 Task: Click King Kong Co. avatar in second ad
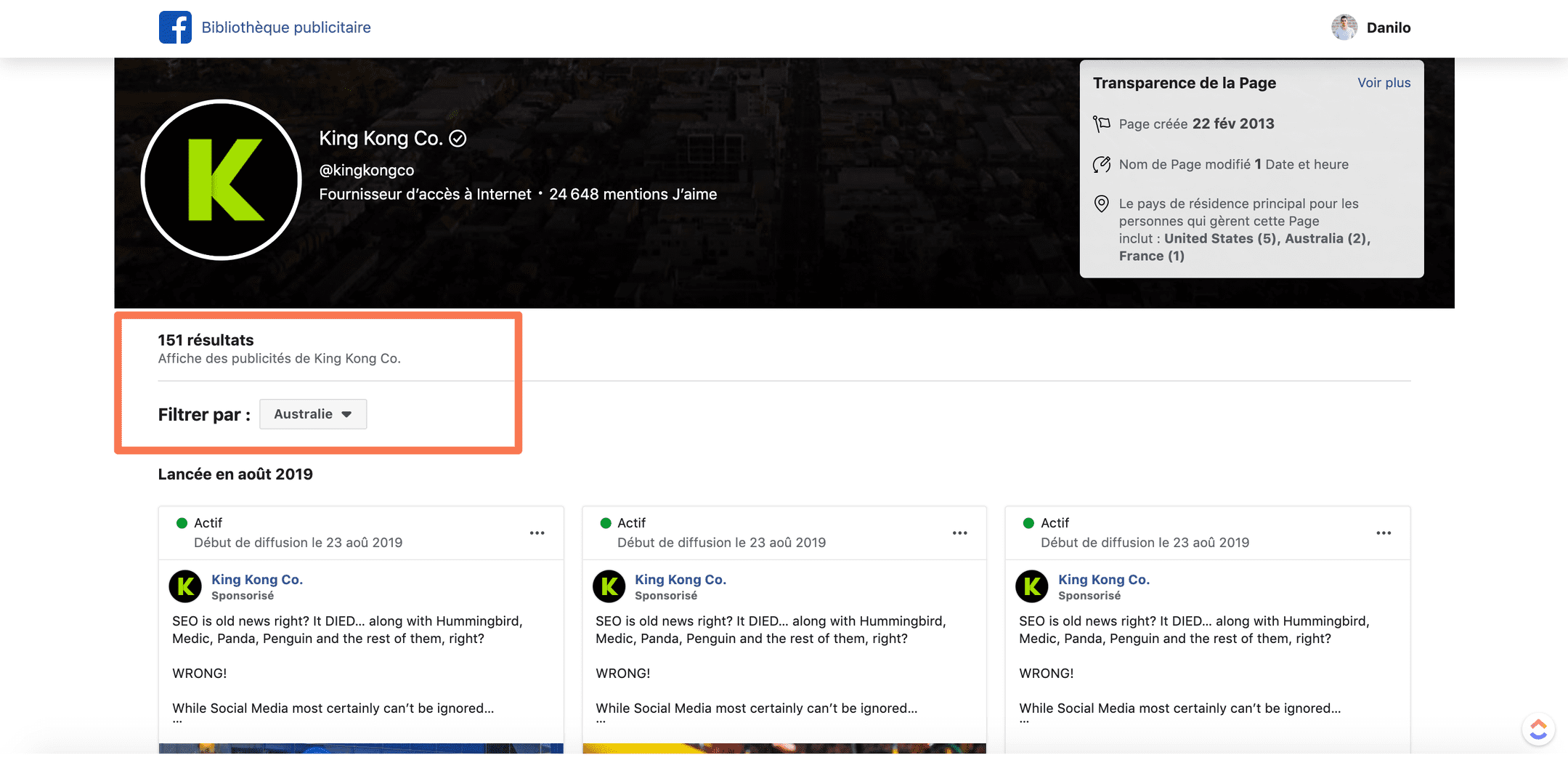(x=609, y=586)
